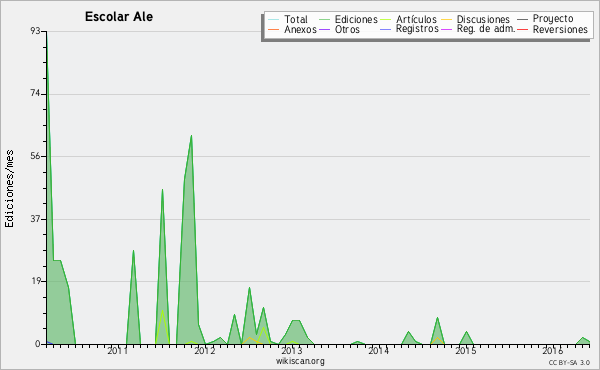Click the 2014 x-axis label

[378, 350]
